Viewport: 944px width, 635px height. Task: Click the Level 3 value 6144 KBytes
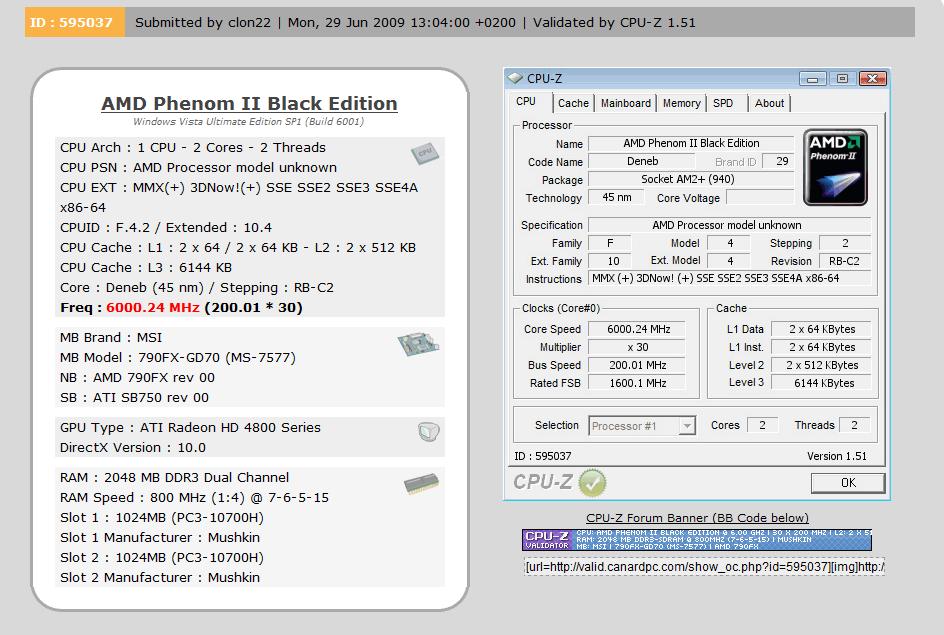821,383
